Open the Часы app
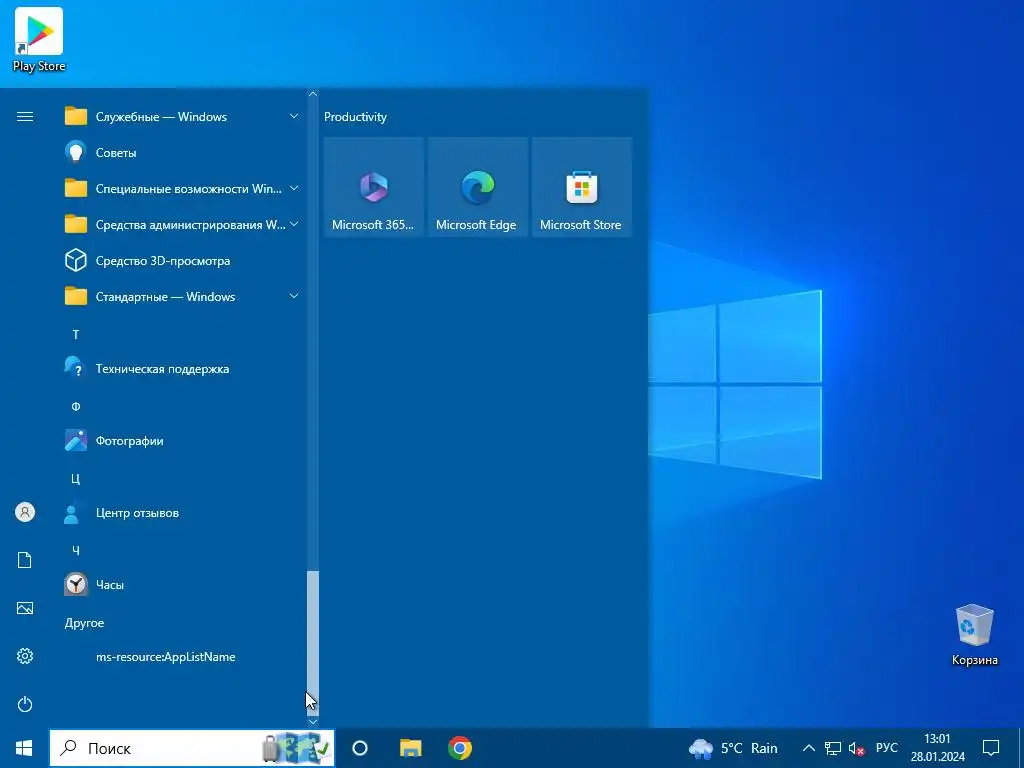The image size is (1024, 768). [x=183, y=584]
